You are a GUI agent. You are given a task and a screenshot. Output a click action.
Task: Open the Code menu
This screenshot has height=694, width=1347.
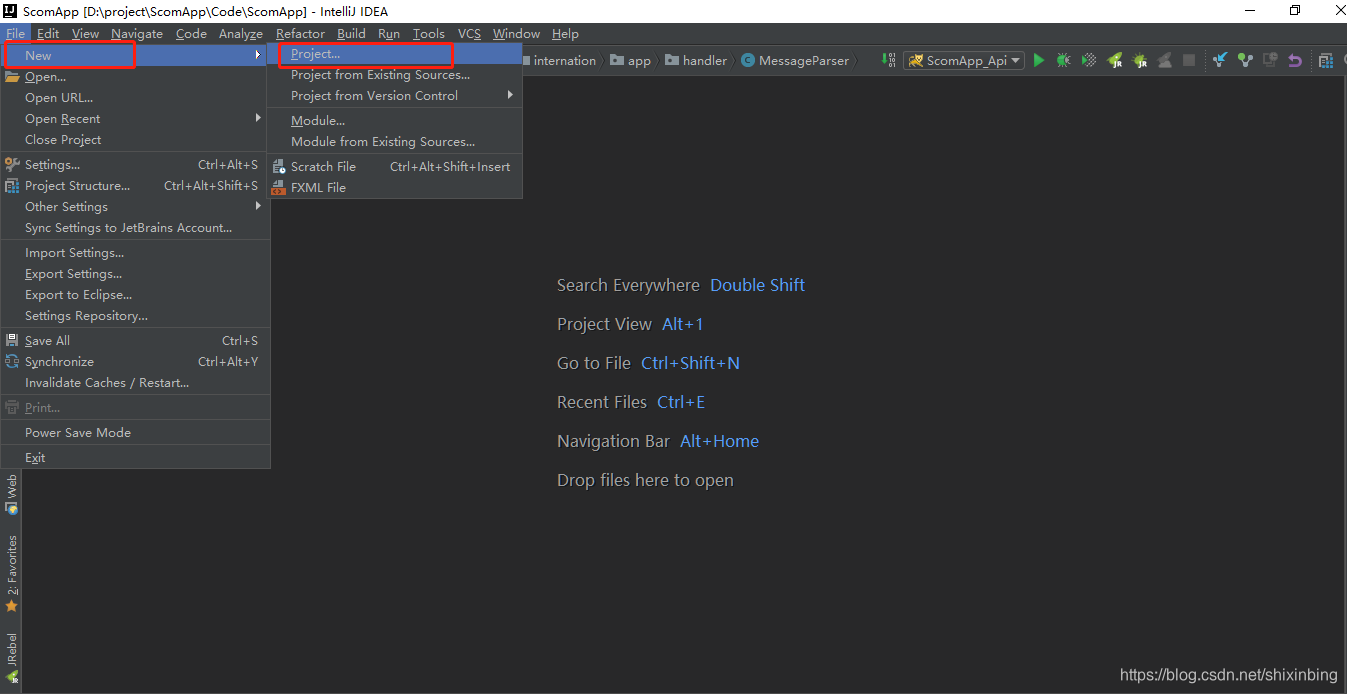point(191,33)
